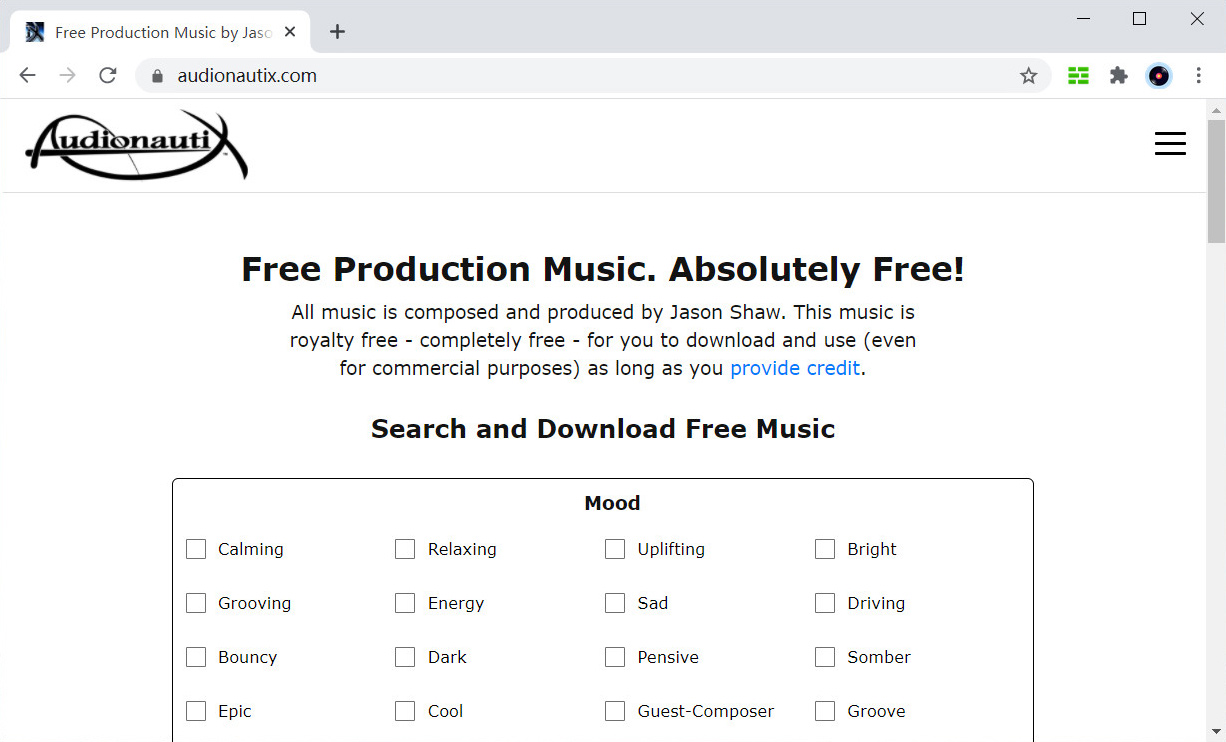This screenshot has width=1226, height=742.
Task: Bookmark the page with the star icon
Action: [1028, 75]
